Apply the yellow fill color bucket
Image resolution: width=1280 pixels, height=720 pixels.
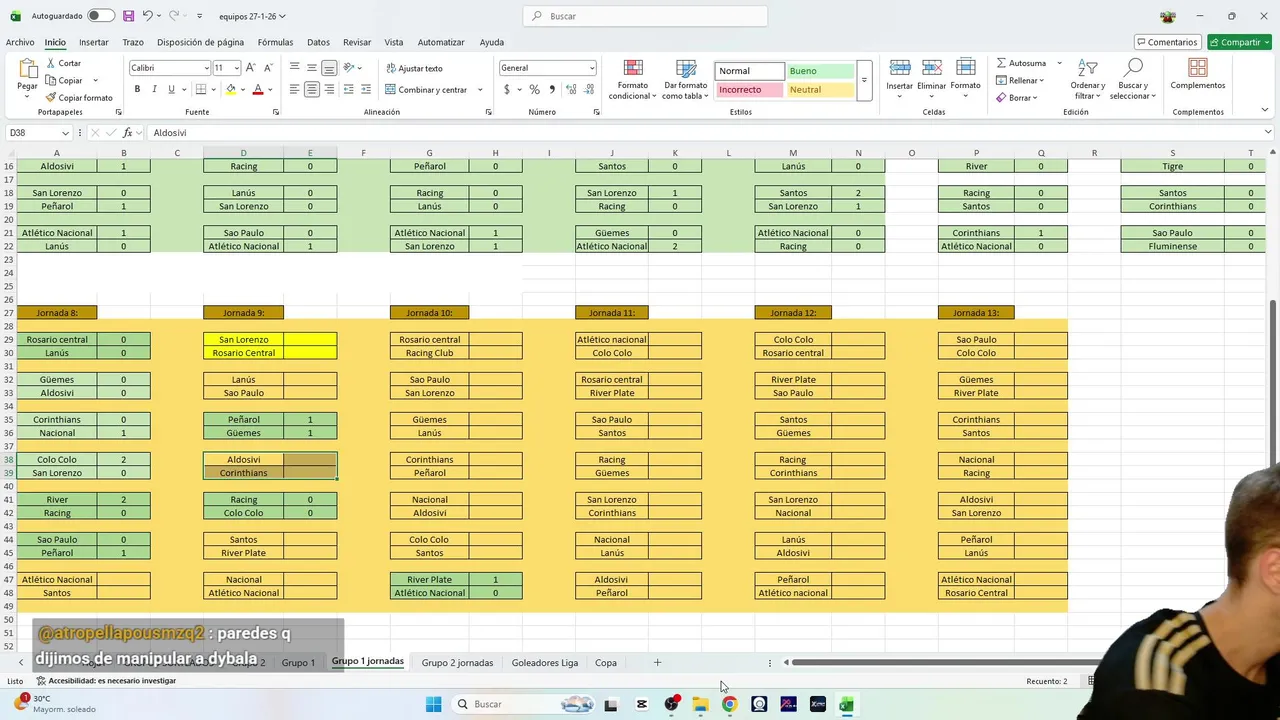[x=230, y=89]
